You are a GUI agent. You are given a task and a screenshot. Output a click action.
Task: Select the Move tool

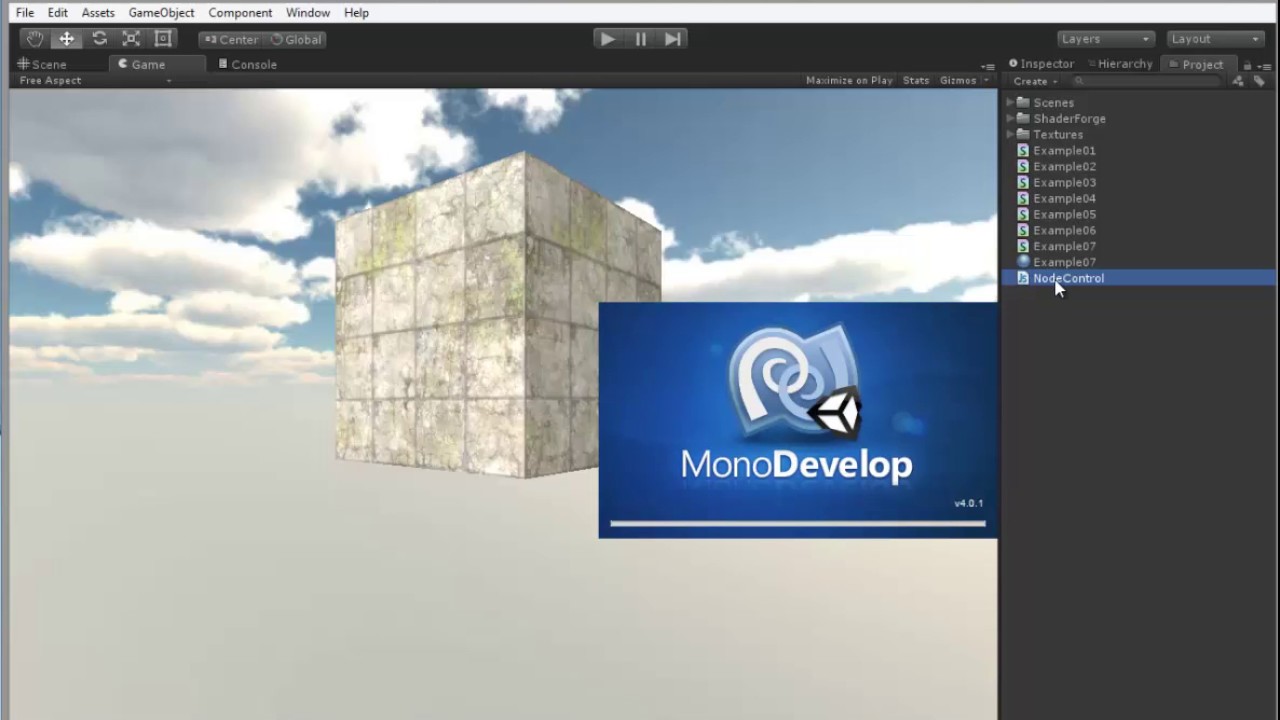(66, 38)
